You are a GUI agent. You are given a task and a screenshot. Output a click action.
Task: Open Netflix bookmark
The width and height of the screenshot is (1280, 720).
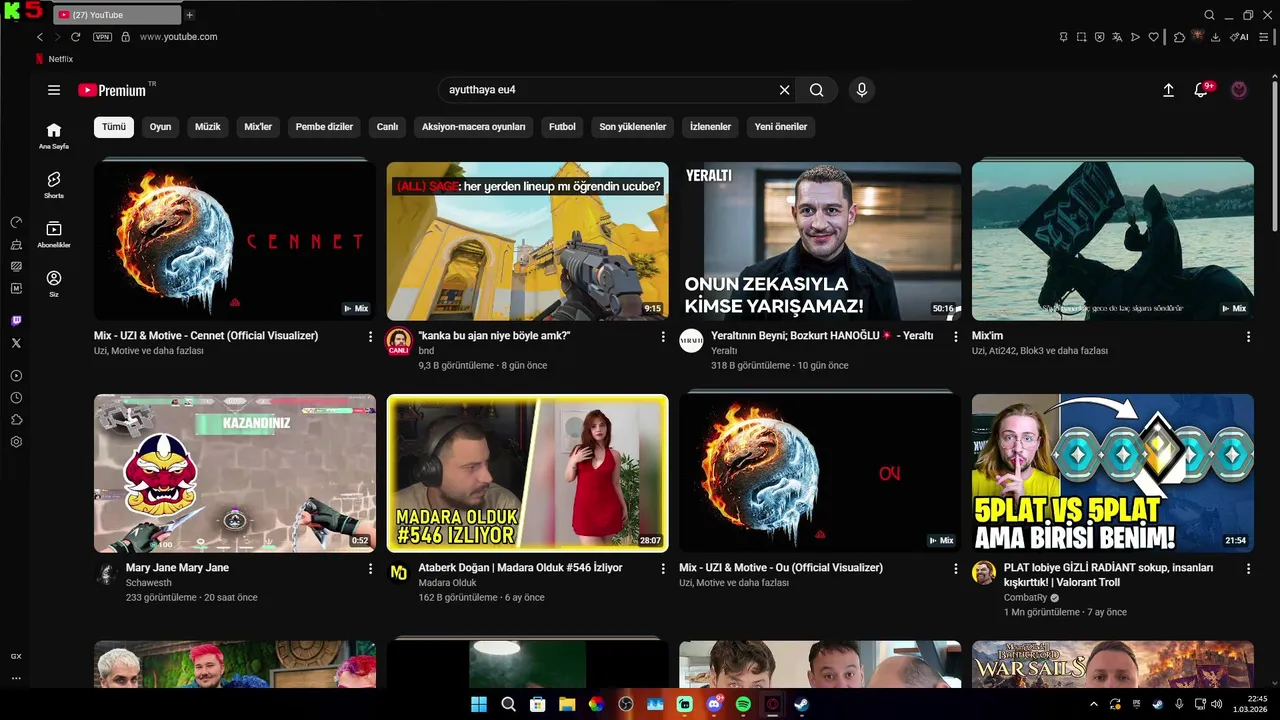54,59
